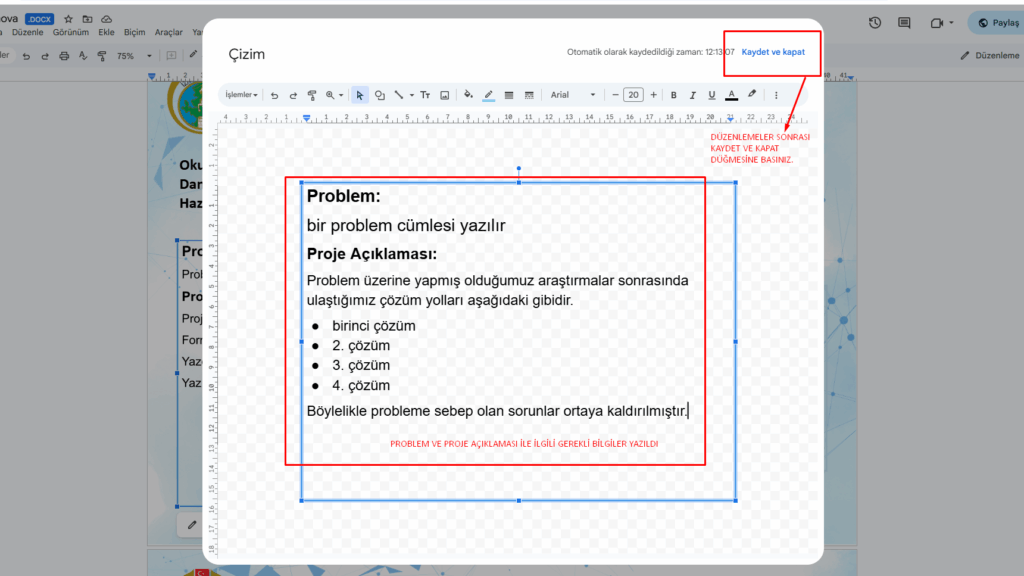Open the Düzenle menu in Docs
The width and height of the screenshot is (1024, 576).
tap(27, 32)
